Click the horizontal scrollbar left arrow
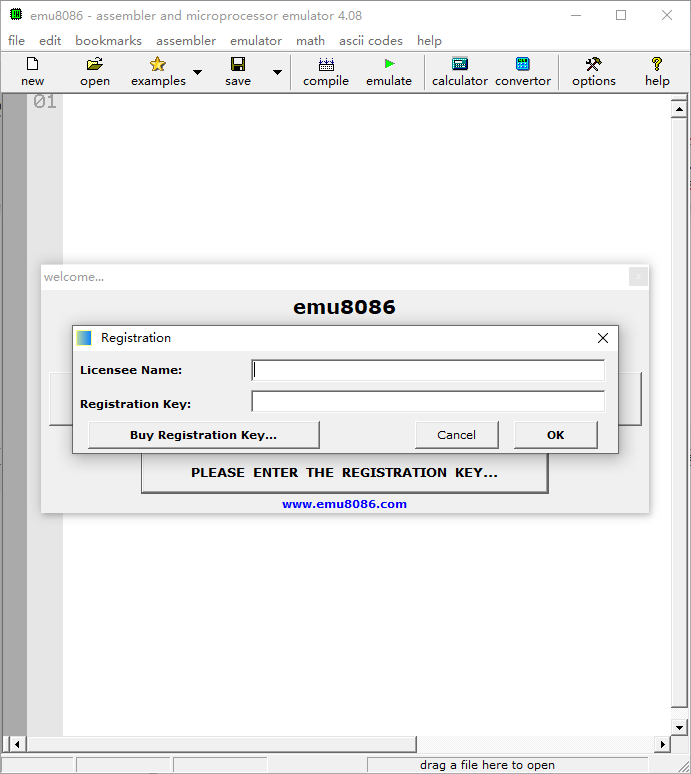 coord(17,744)
